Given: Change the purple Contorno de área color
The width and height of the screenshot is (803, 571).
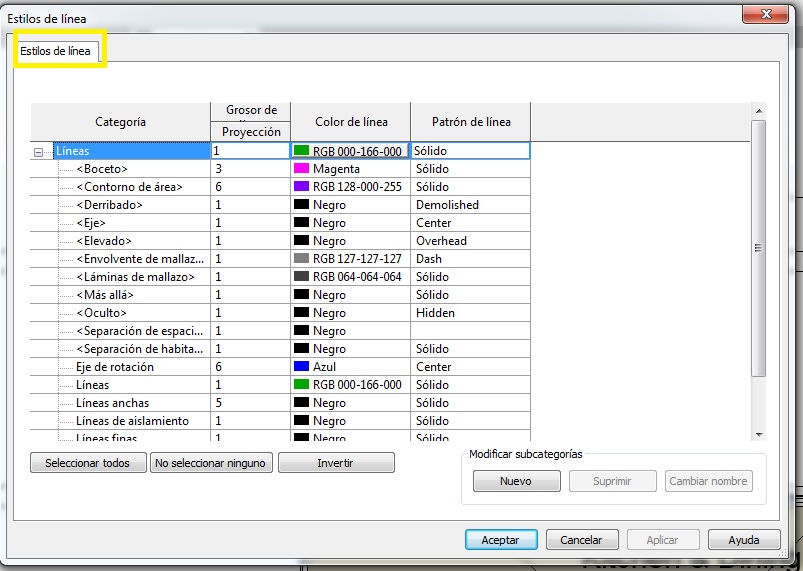Looking at the screenshot, I should pos(301,187).
